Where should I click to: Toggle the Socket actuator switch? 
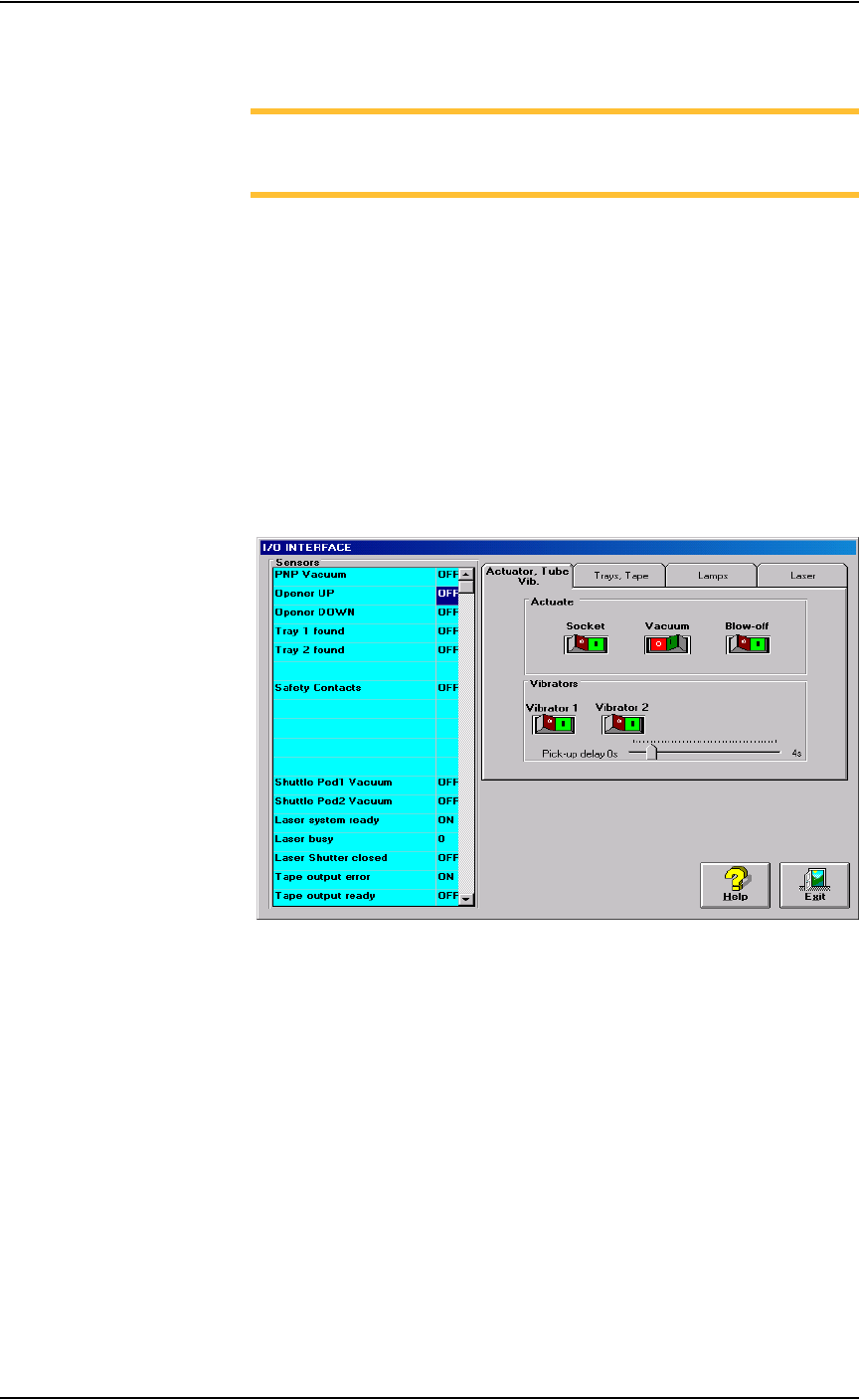586,643
